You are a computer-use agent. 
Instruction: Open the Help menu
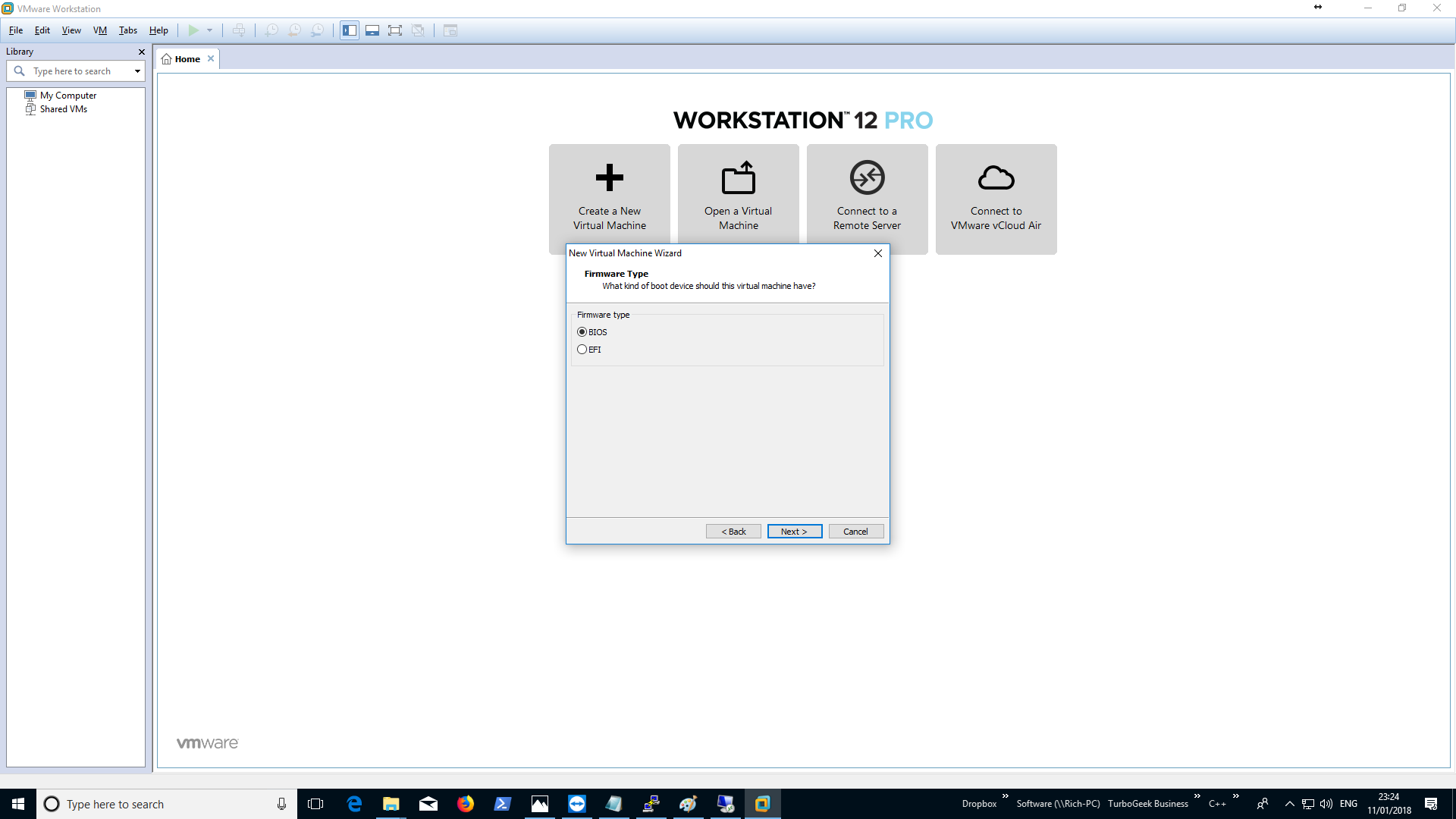(158, 30)
